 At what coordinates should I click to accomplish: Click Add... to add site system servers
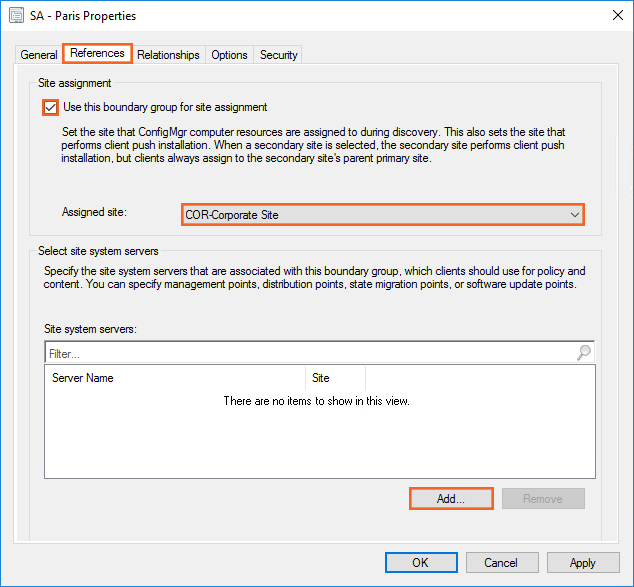451,498
